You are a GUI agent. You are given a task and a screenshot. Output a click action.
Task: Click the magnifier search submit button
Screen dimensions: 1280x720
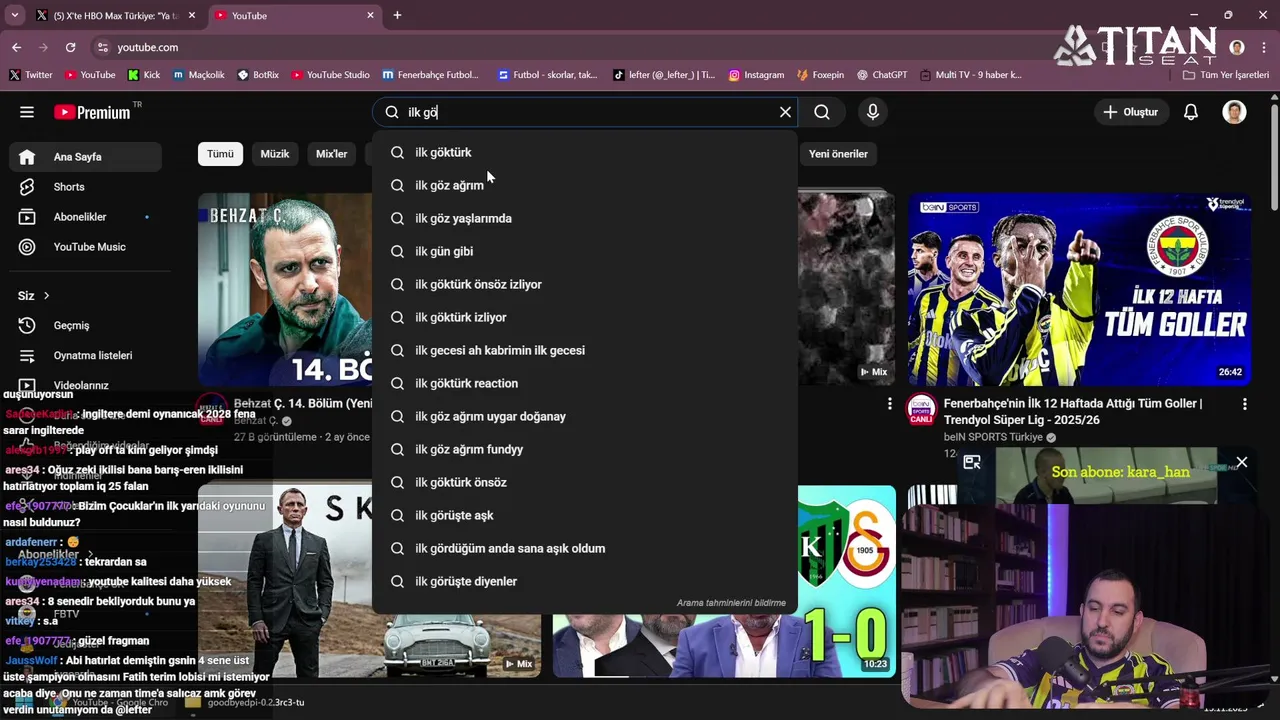click(x=822, y=112)
